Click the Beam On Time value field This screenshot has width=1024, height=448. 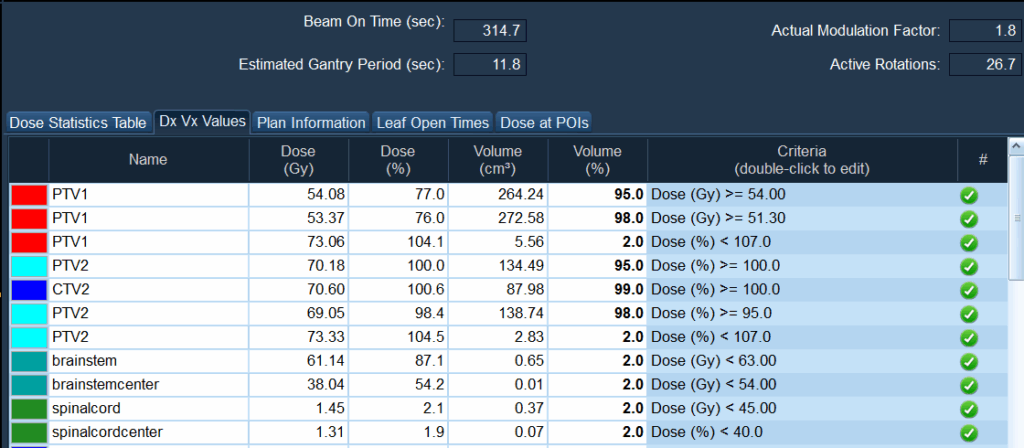coord(490,31)
